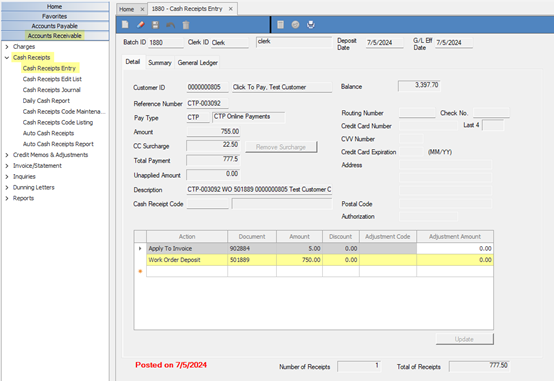Click the eraser Clear icon in toolbar

click(141, 25)
